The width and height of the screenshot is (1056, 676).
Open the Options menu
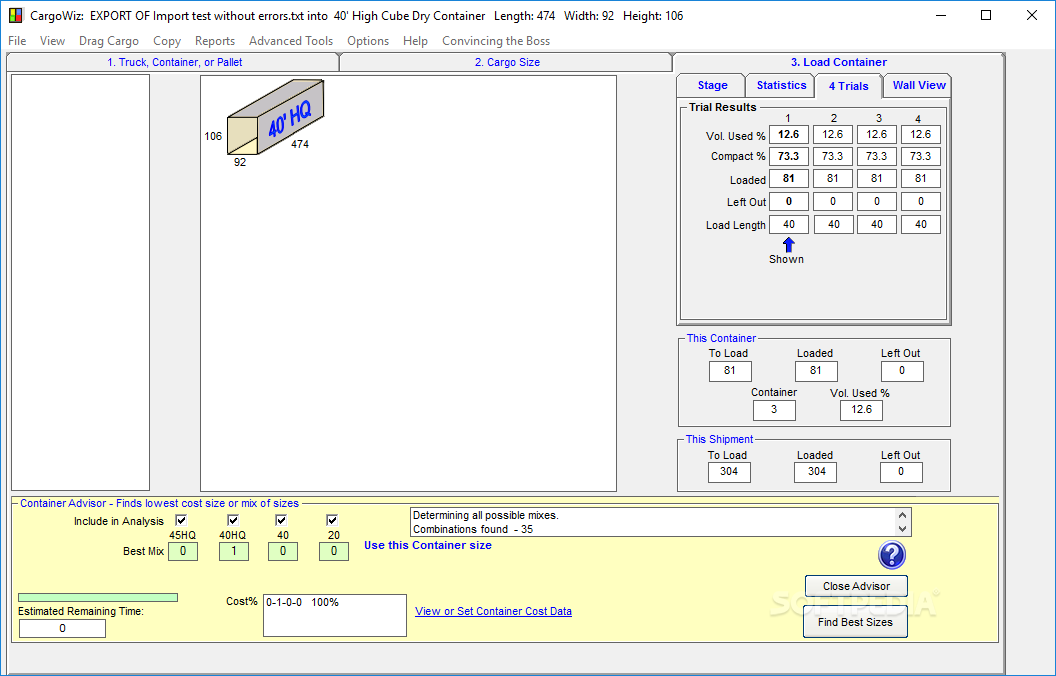pos(368,41)
